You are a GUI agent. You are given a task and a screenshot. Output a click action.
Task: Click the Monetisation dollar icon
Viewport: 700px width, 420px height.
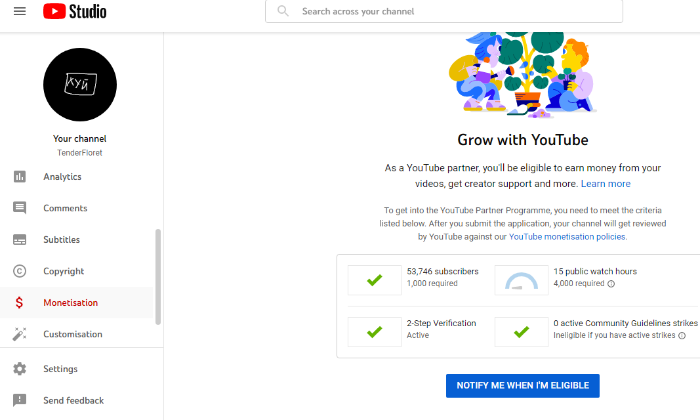19,303
